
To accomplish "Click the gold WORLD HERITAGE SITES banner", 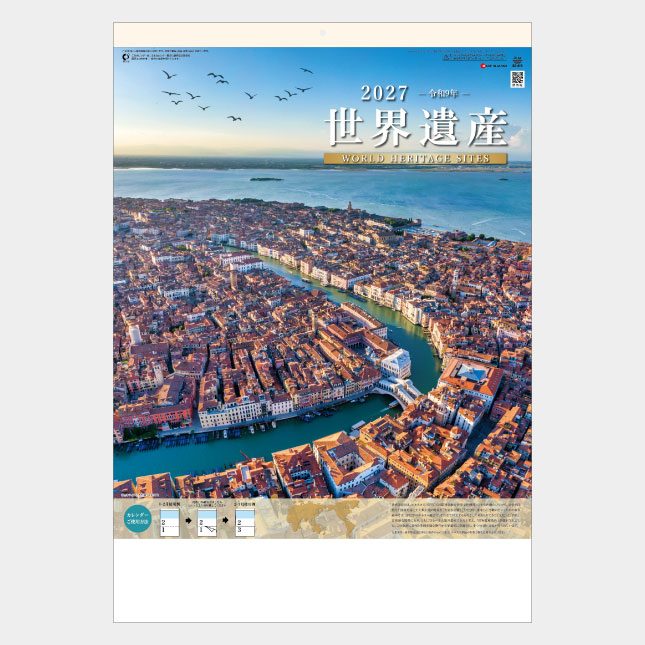I will pos(415,158).
